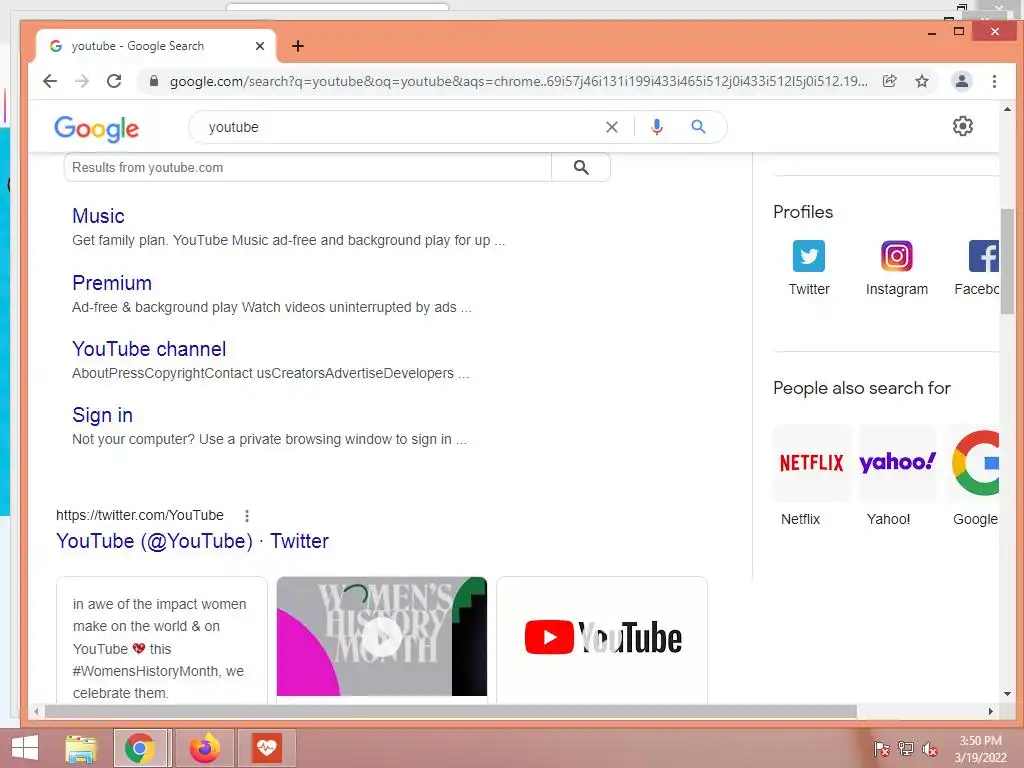
Task: Open more options for the twitter.com result
Action: tap(247, 516)
